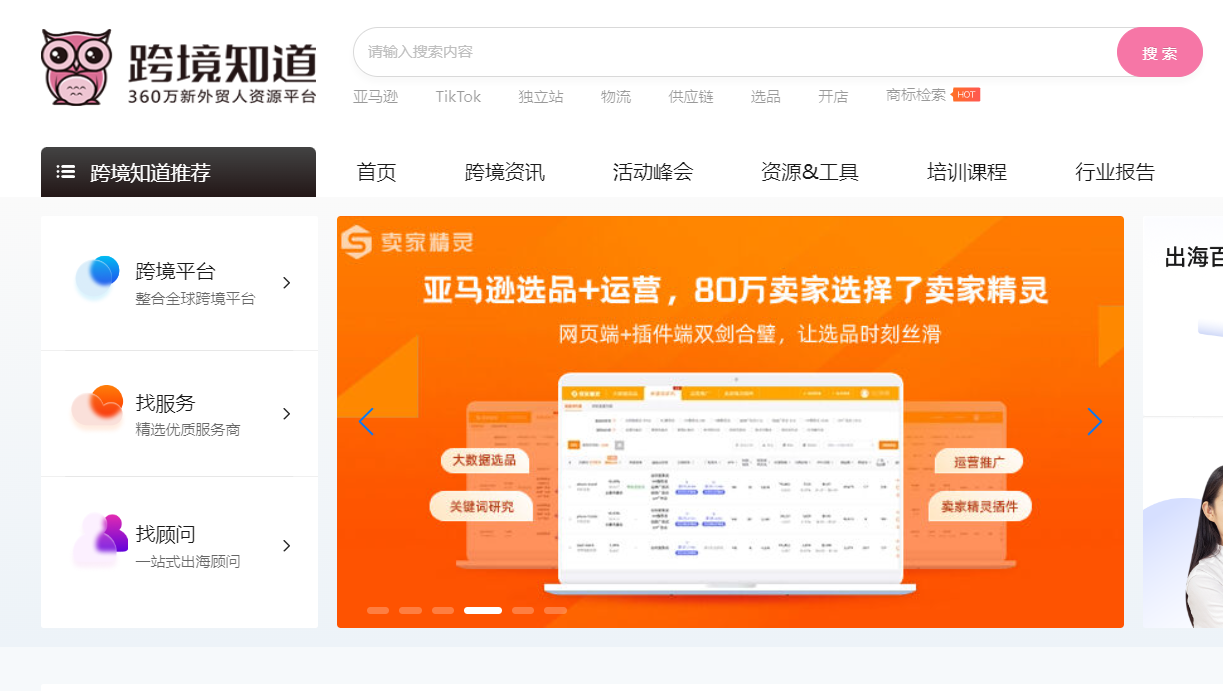
Task: Click the pink owl logo
Action: tap(77, 67)
